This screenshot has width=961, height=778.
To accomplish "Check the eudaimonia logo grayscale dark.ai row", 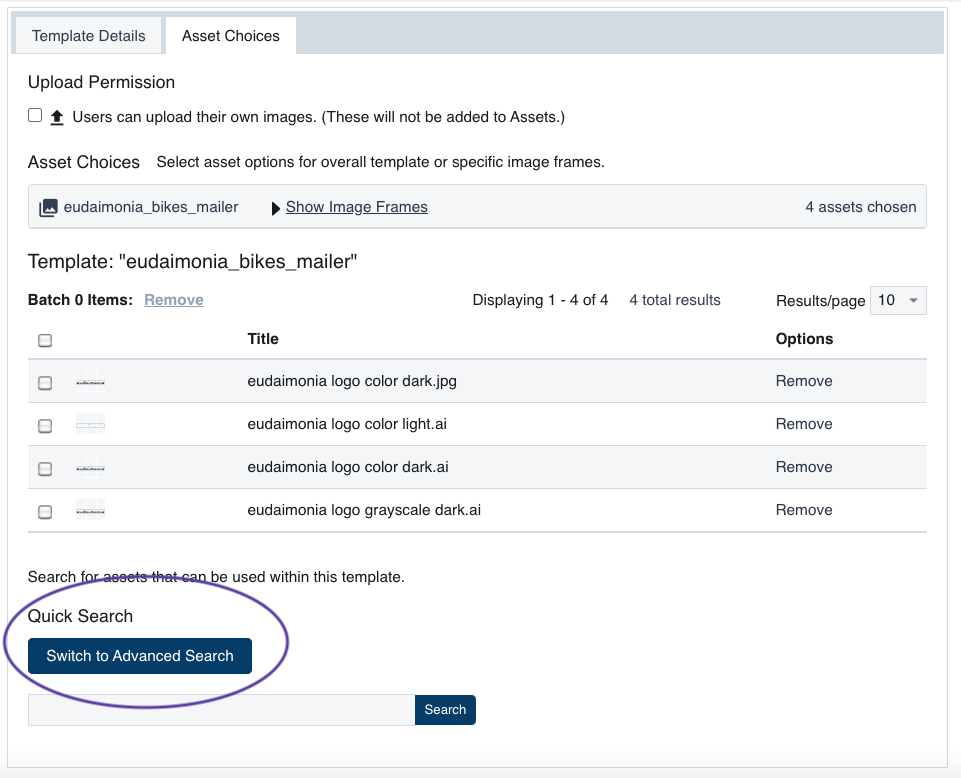I will coord(45,512).
